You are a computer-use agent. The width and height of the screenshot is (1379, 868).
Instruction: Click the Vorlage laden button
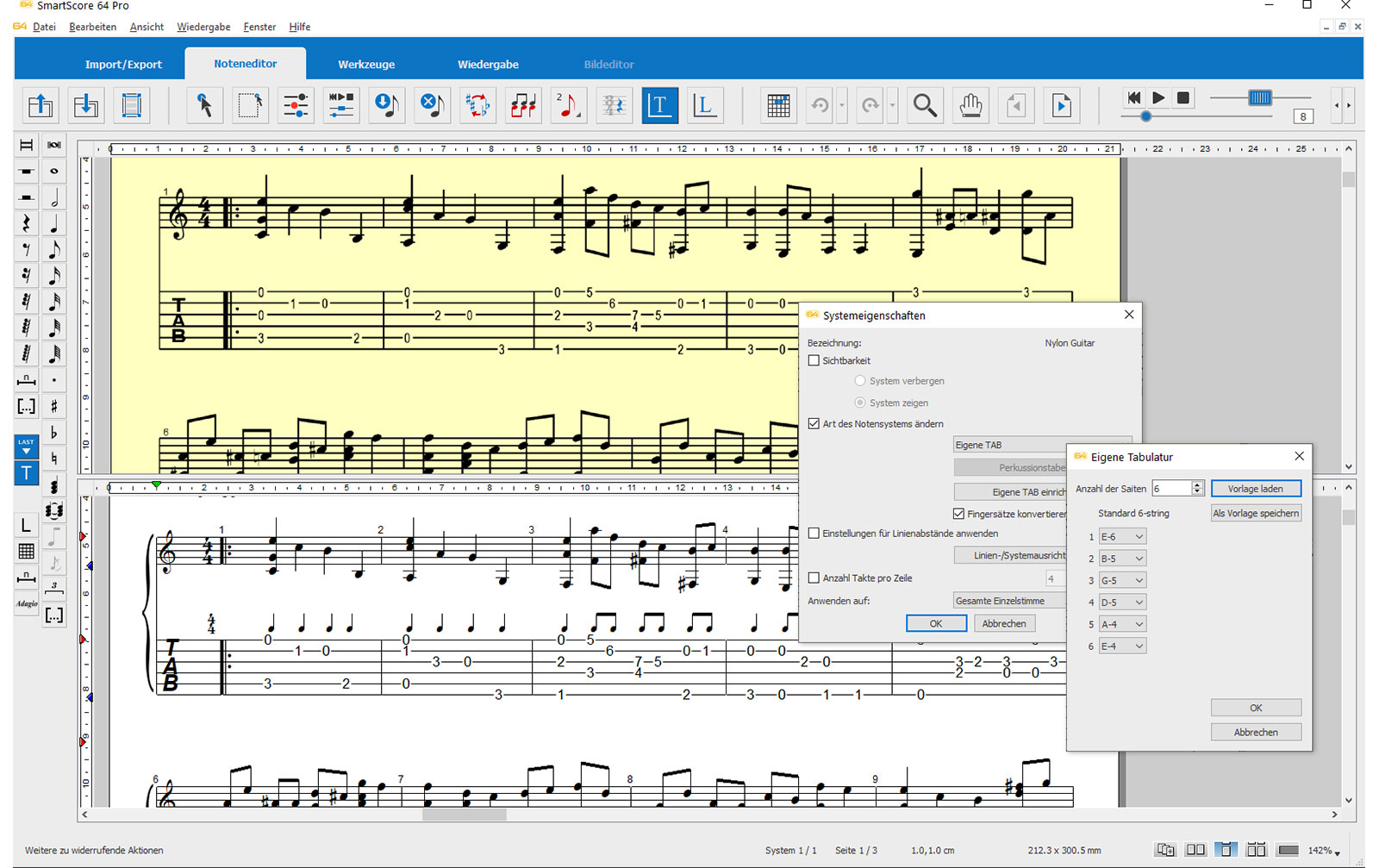click(1255, 489)
